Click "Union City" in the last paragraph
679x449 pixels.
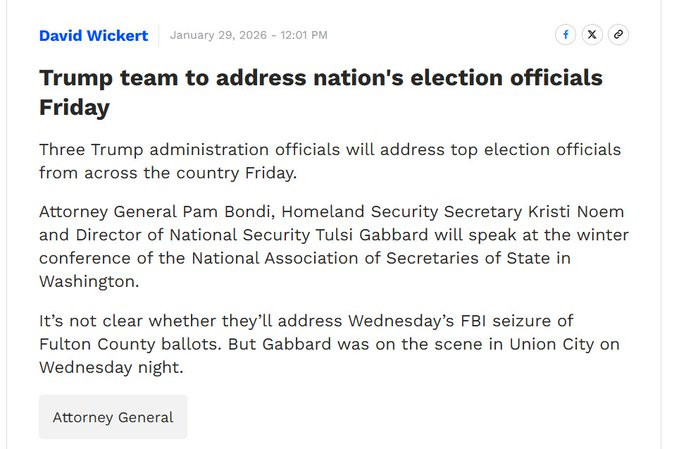pos(551,344)
